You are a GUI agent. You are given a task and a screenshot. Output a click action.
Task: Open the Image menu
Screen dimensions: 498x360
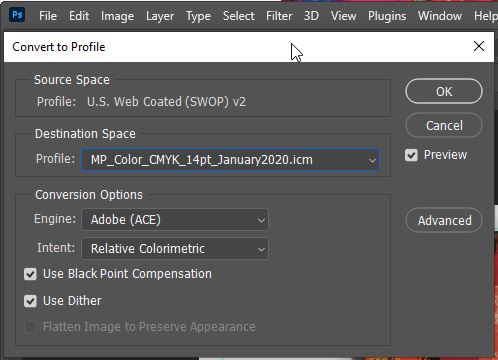click(x=117, y=16)
